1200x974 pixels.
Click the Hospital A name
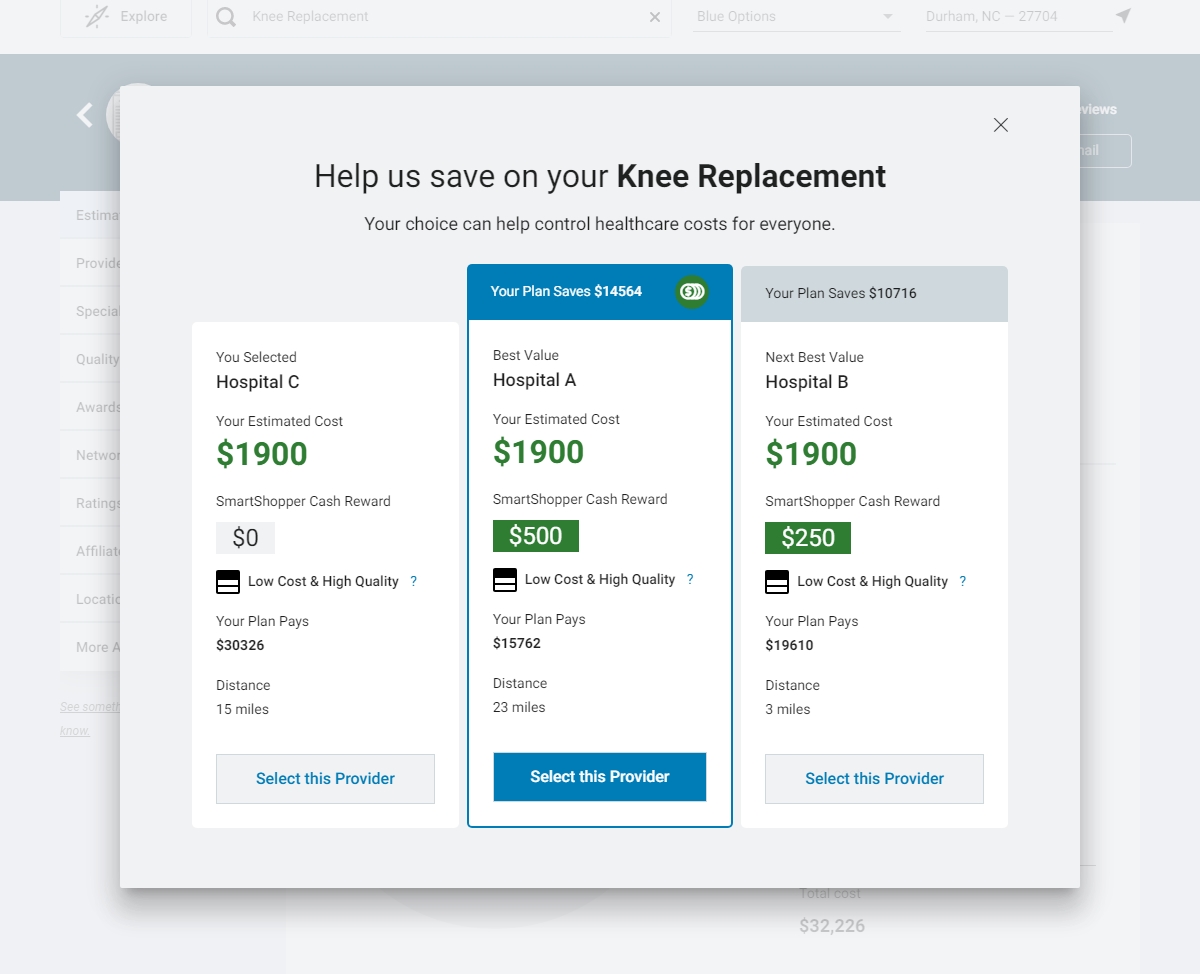[x=535, y=380]
